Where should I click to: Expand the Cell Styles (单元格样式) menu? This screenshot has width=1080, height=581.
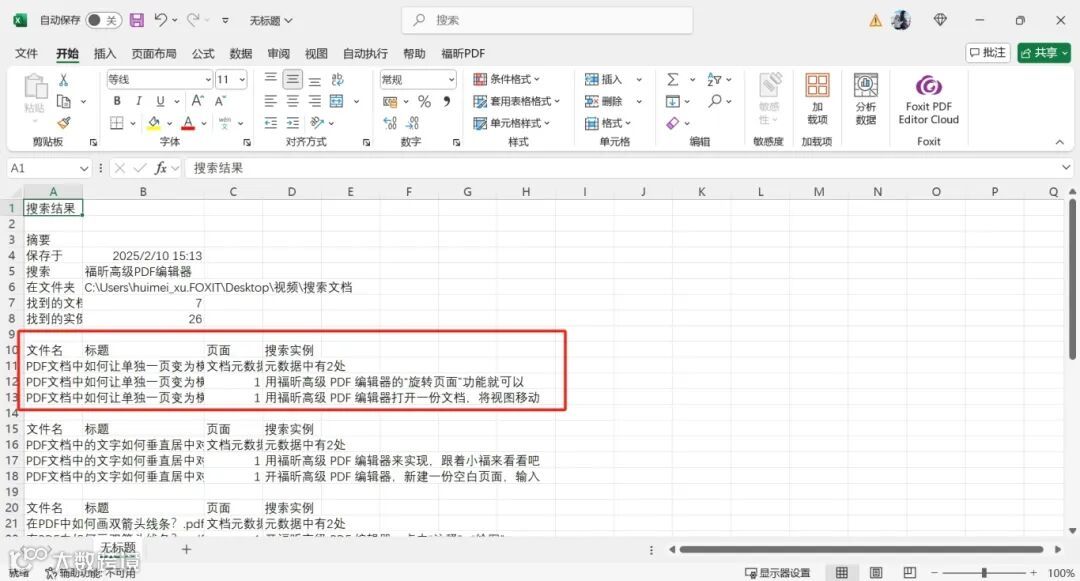(512, 123)
